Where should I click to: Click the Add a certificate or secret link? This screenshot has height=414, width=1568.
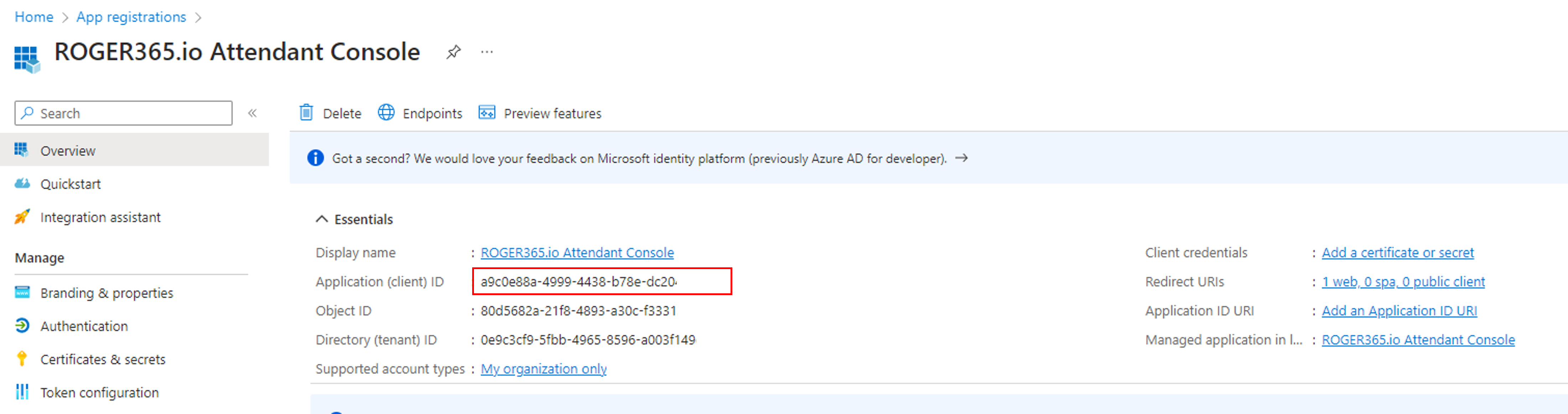[x=1397, y=252]
